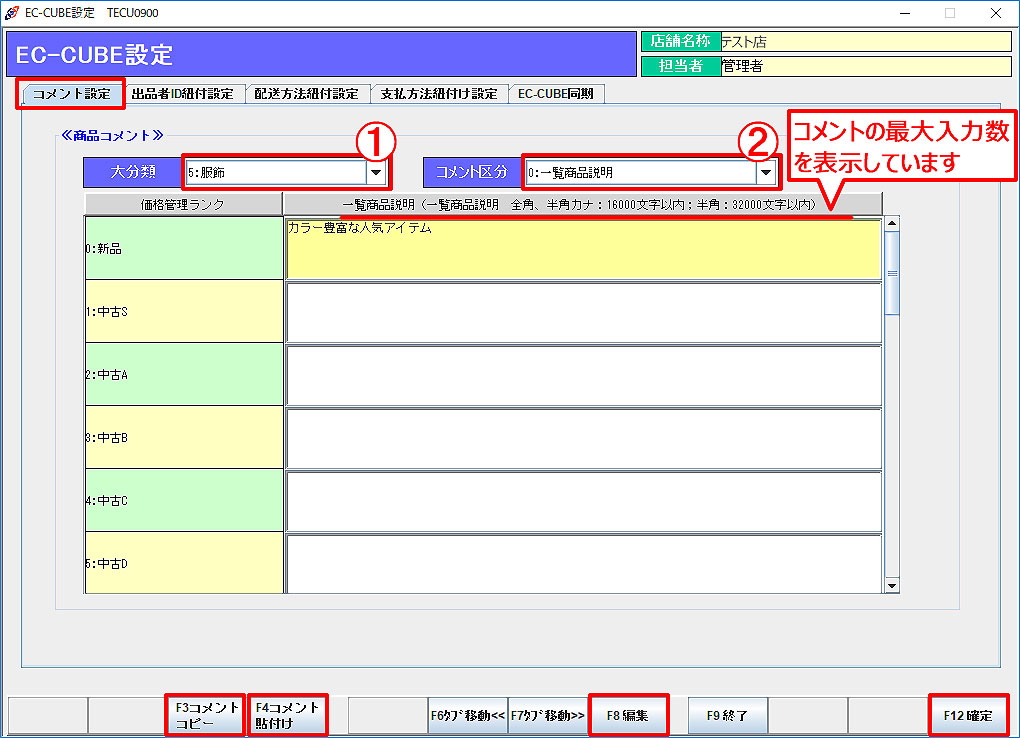Select the 配送方法紐付設定 tab

[x=306, y=94]
